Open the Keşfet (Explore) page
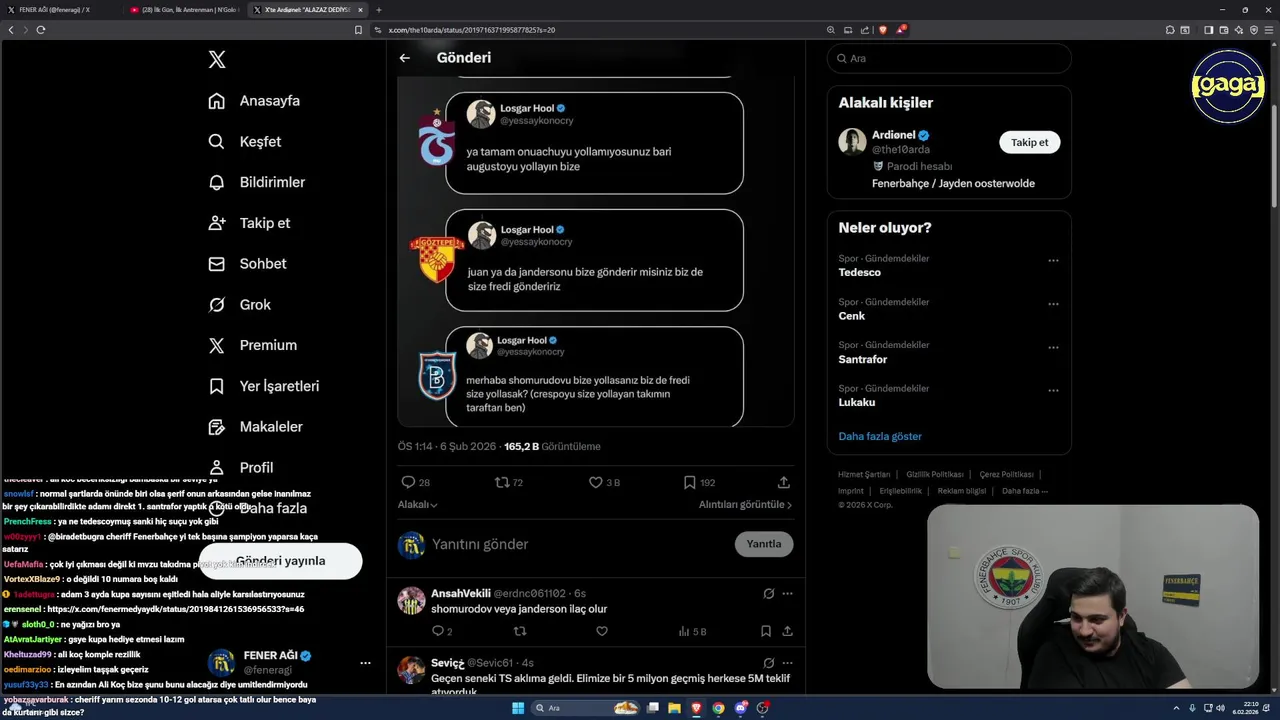 click(244, 142)
